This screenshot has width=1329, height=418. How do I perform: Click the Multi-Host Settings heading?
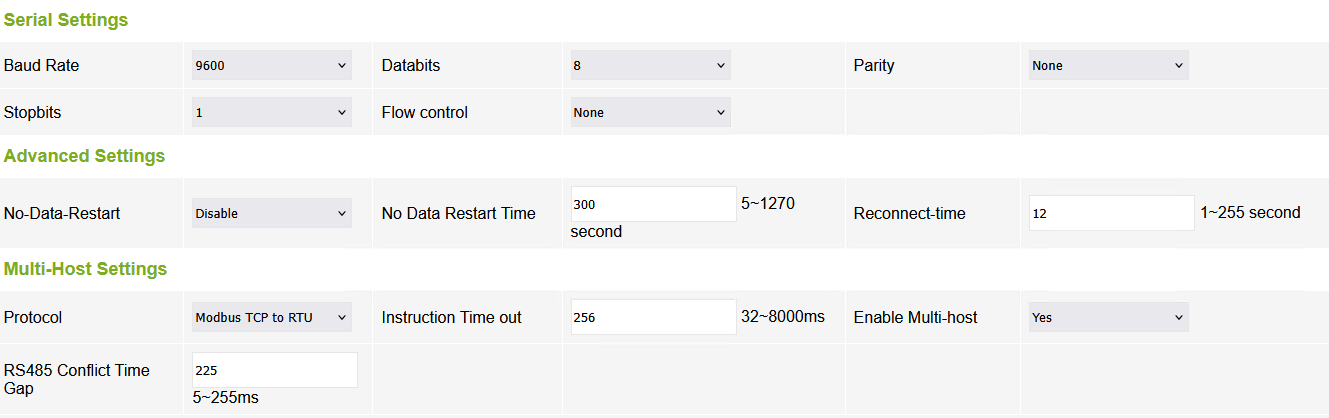(85, 269)
